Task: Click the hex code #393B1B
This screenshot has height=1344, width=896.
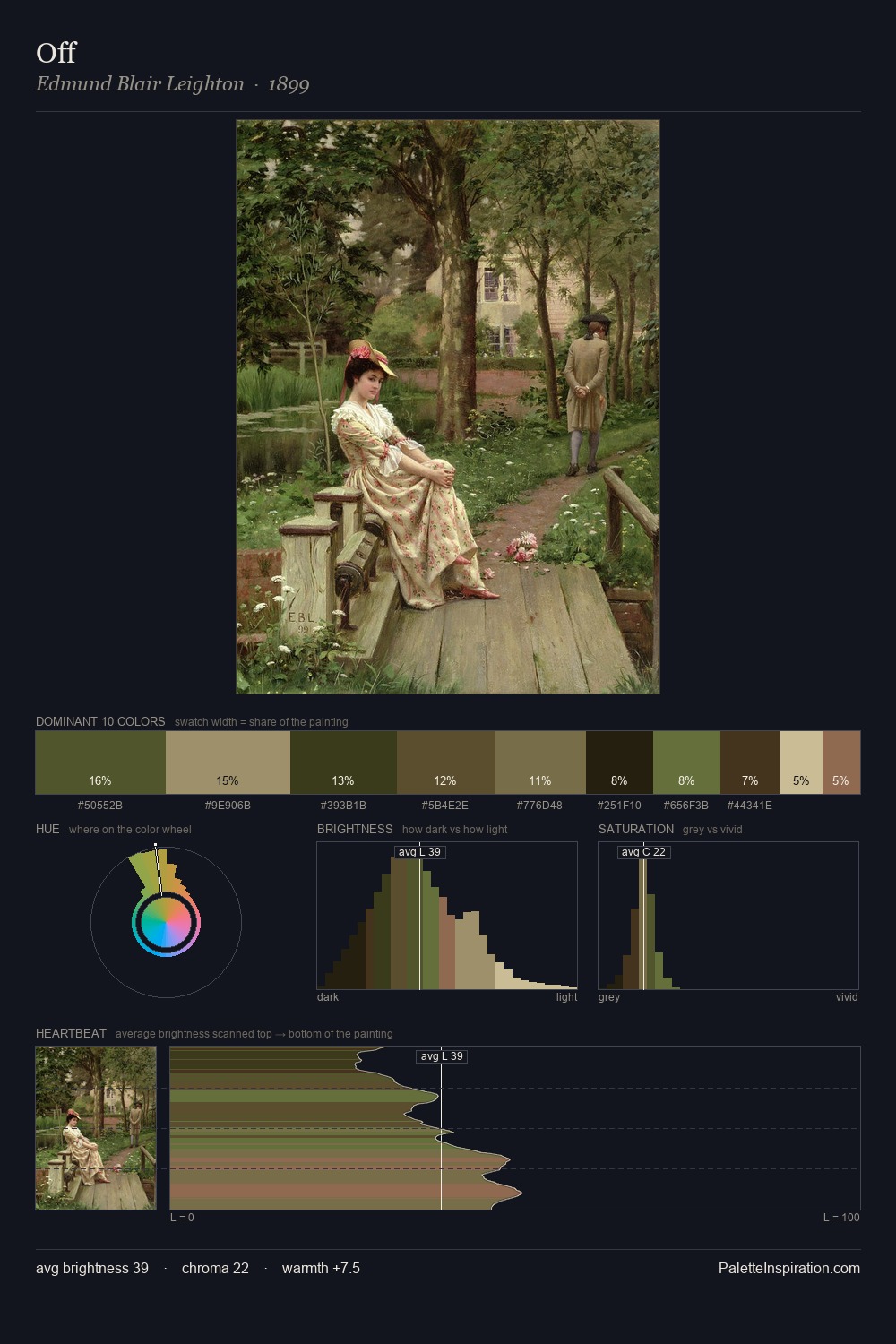Action: 343,806
